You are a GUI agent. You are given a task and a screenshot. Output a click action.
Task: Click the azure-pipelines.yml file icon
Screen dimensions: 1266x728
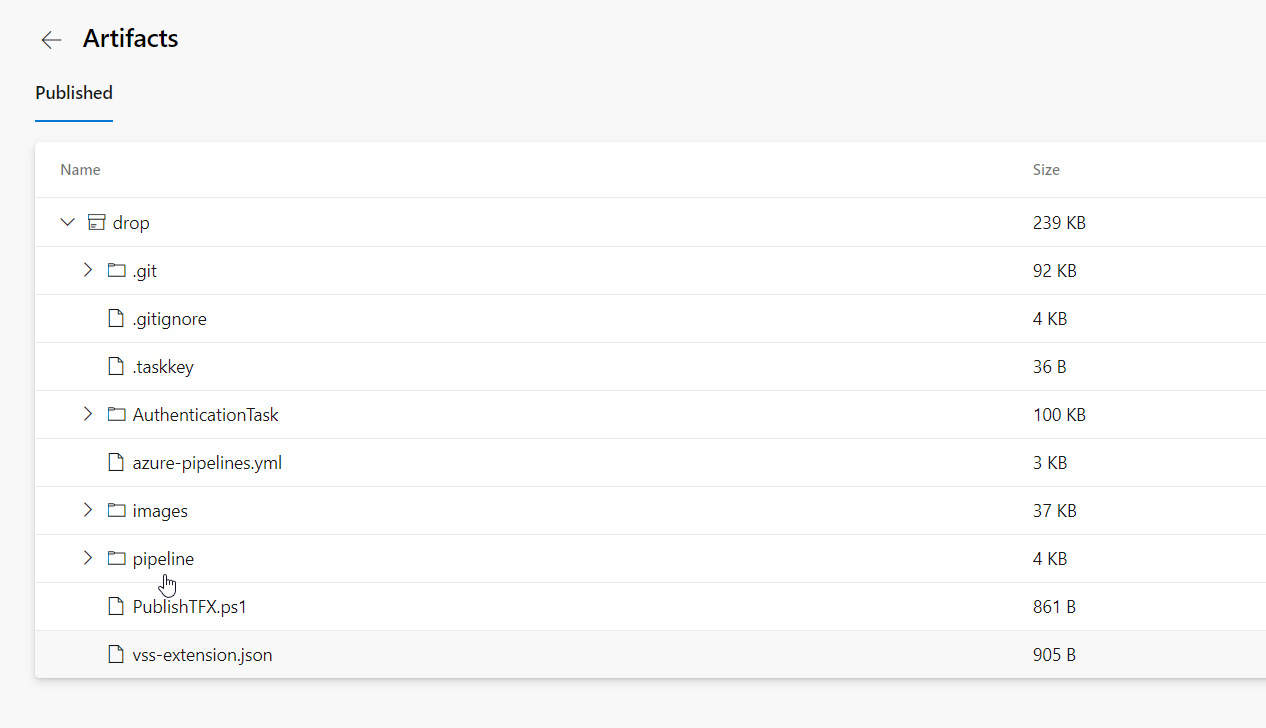tap(116, 462)
